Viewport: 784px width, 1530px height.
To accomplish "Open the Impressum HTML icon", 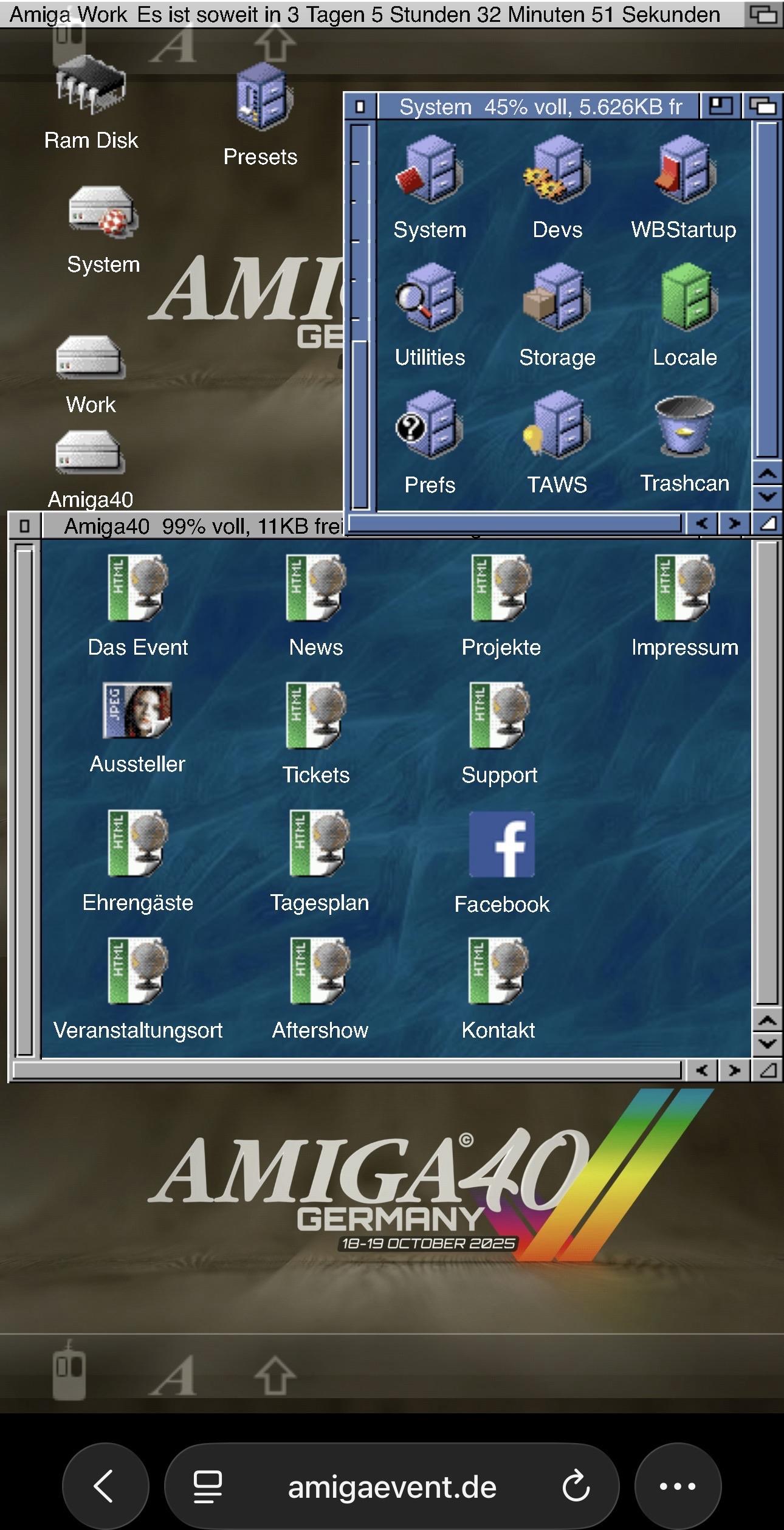I will pyautogui.click(x=684, y=588).
